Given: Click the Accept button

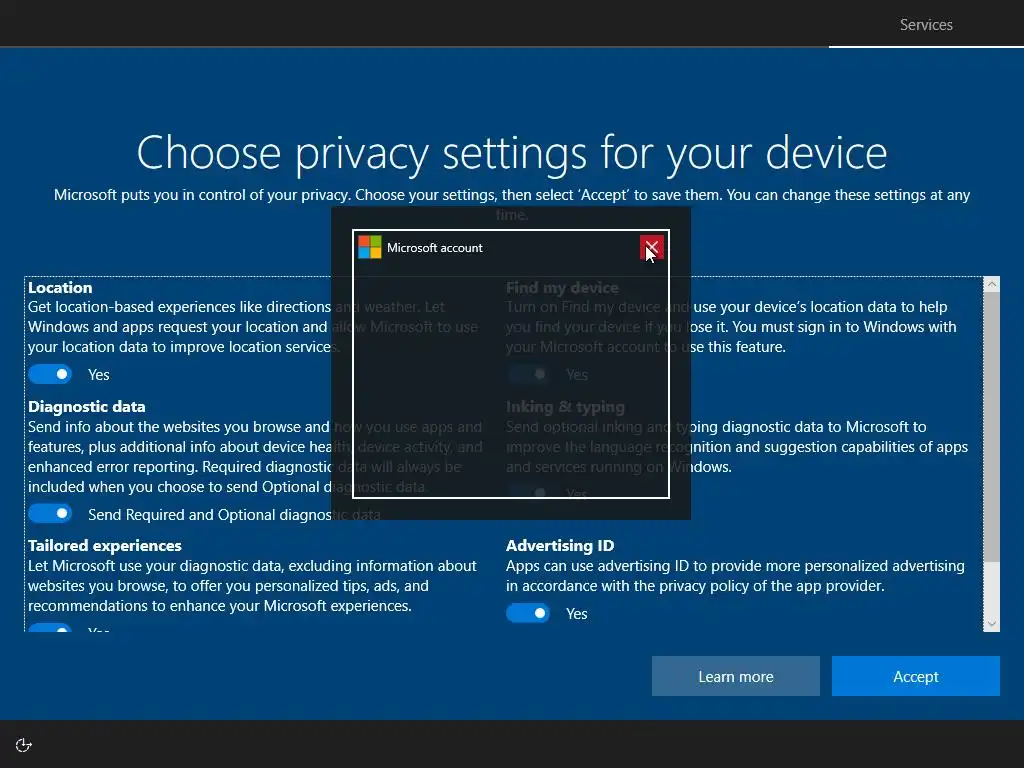Looking at the screenshot, I should click(916, 676).
